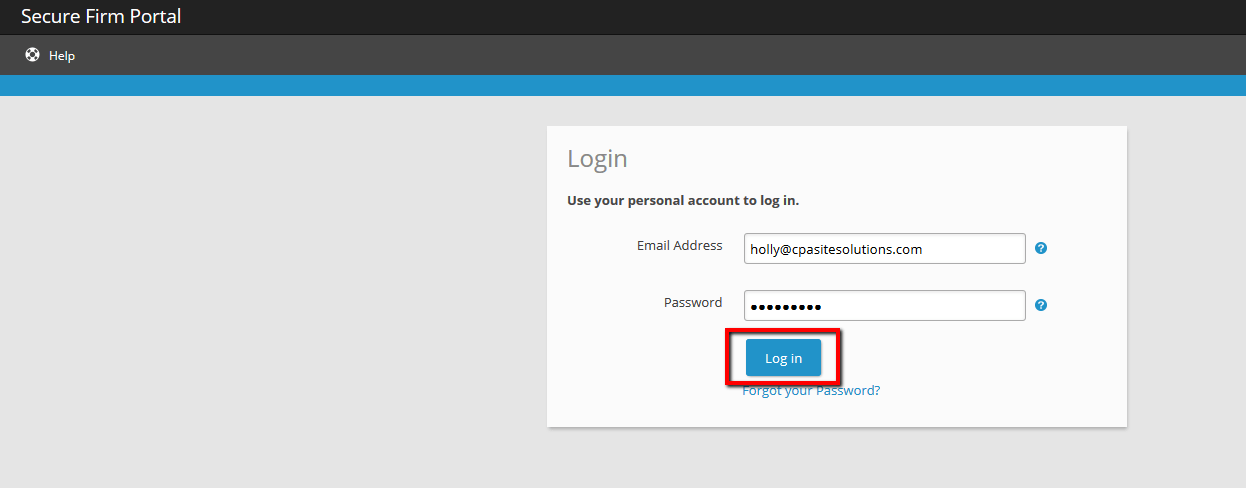Image resolution: width=1246 pixels, height=488 pixels.
Task: Click the Password help question icon
Action: 1041,305
